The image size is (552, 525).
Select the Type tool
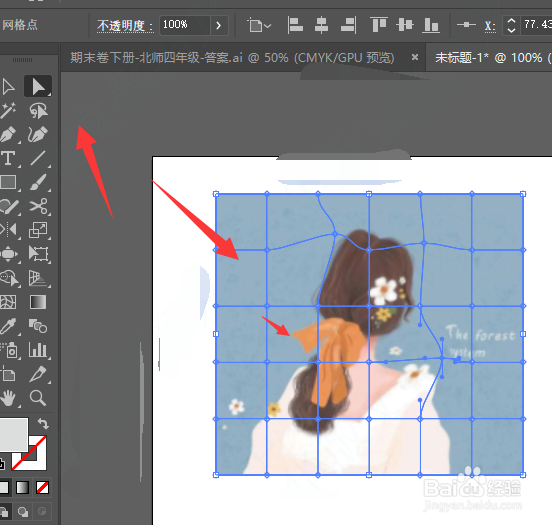pos(8,158)
